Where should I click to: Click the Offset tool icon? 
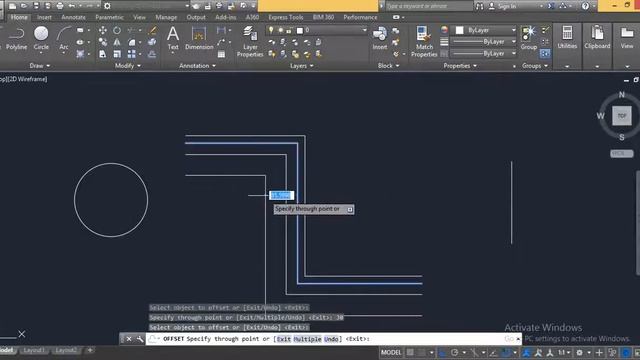[152, 54]
